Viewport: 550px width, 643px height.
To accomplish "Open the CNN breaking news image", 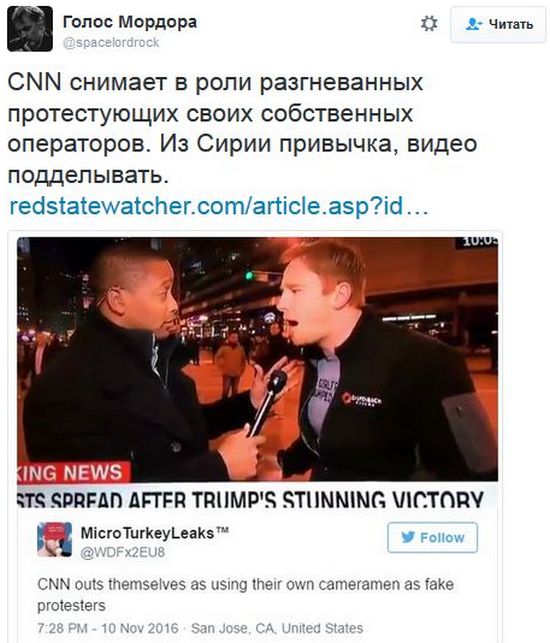I will [x=258, y=372].
